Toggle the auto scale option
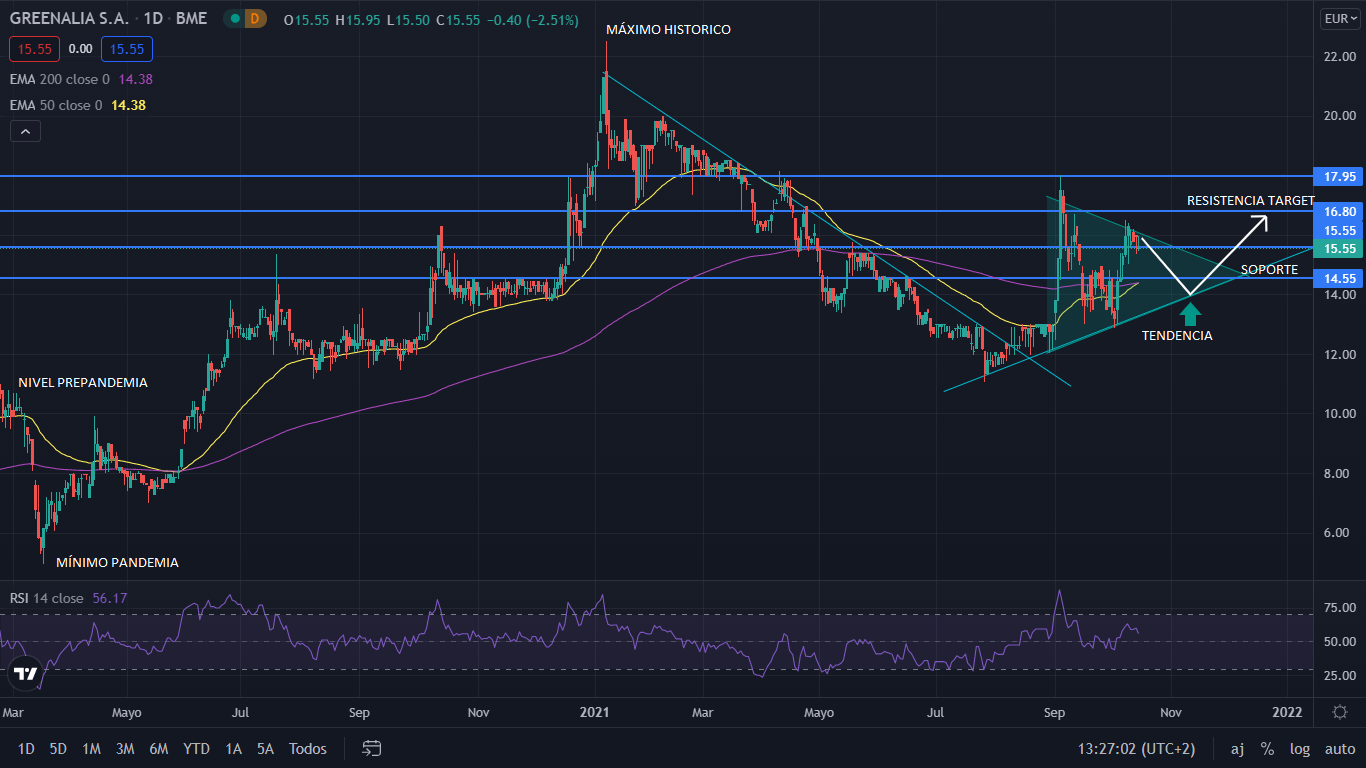1366x768 pixels. pyautogui.click(x=1340, y=748)
